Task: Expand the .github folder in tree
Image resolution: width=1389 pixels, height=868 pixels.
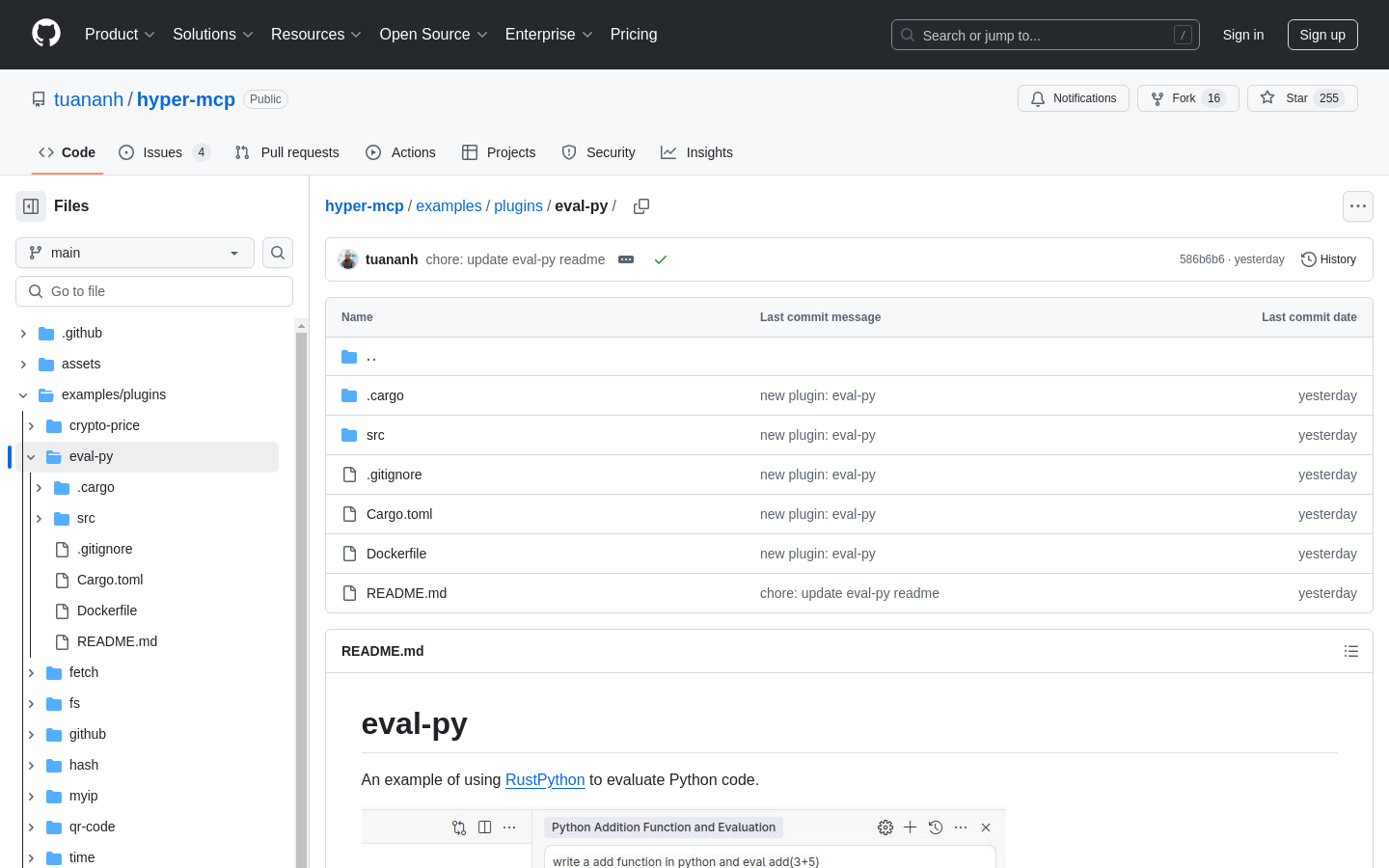Action: click(23, 333)
